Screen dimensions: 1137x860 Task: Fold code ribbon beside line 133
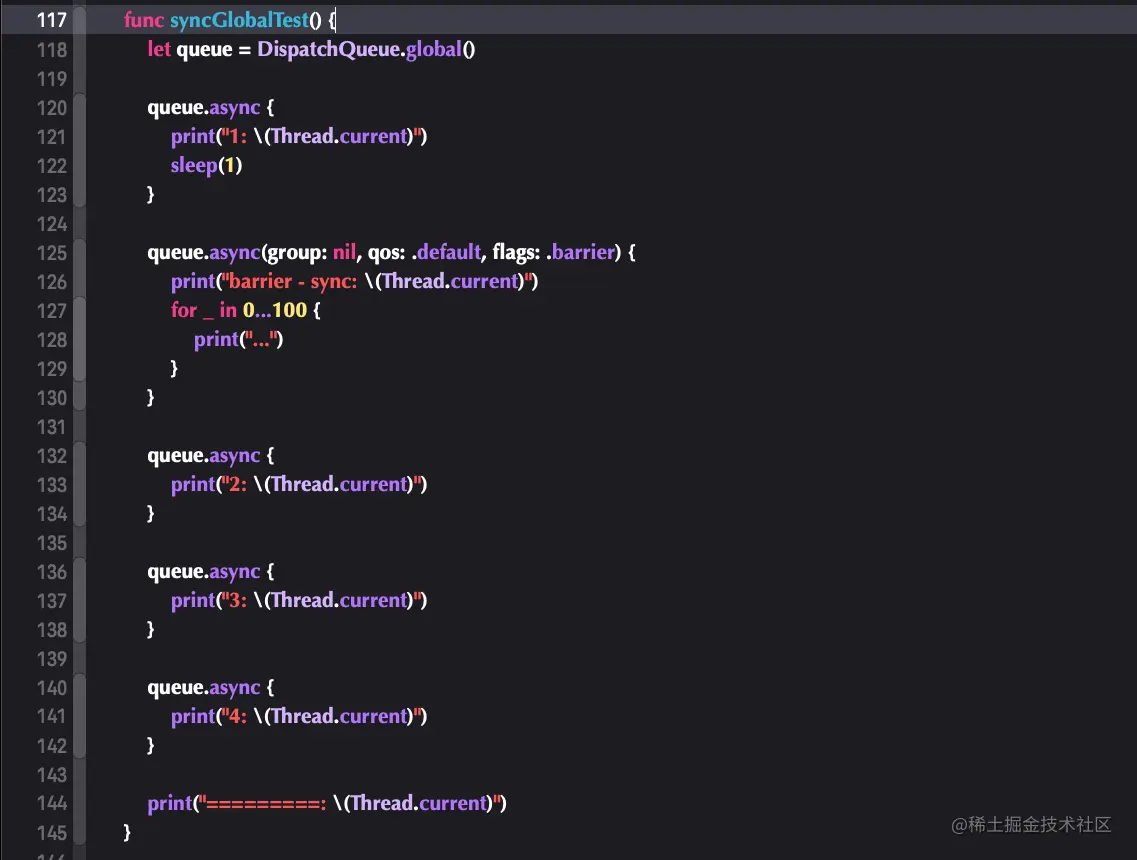coord(80,484)
